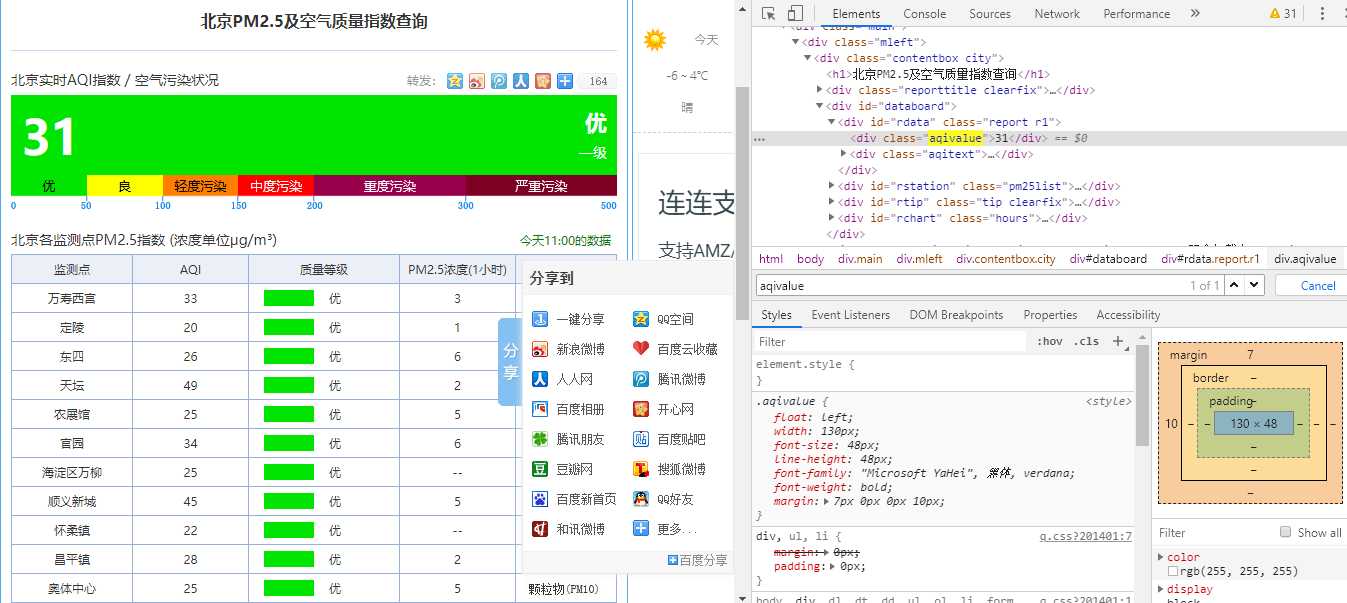Share via Renren icon beside 转发
Image resolution: width=1347 pixels, height=603 pixels.
click(521, 81)
